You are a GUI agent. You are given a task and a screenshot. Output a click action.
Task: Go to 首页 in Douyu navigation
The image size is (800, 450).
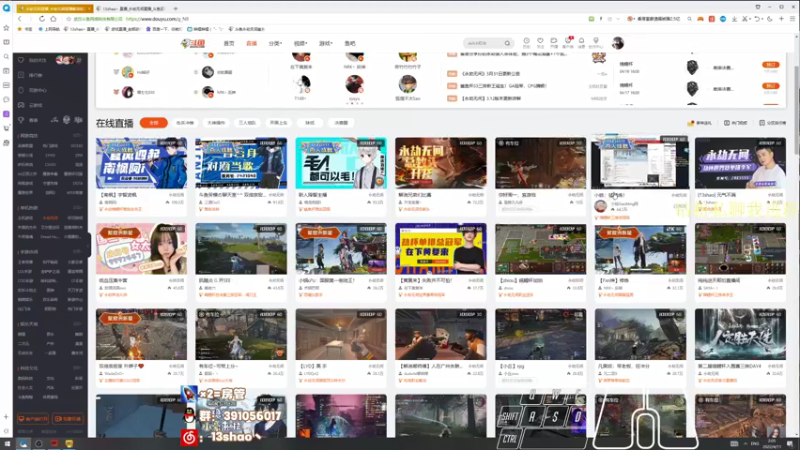coord(229,43)
